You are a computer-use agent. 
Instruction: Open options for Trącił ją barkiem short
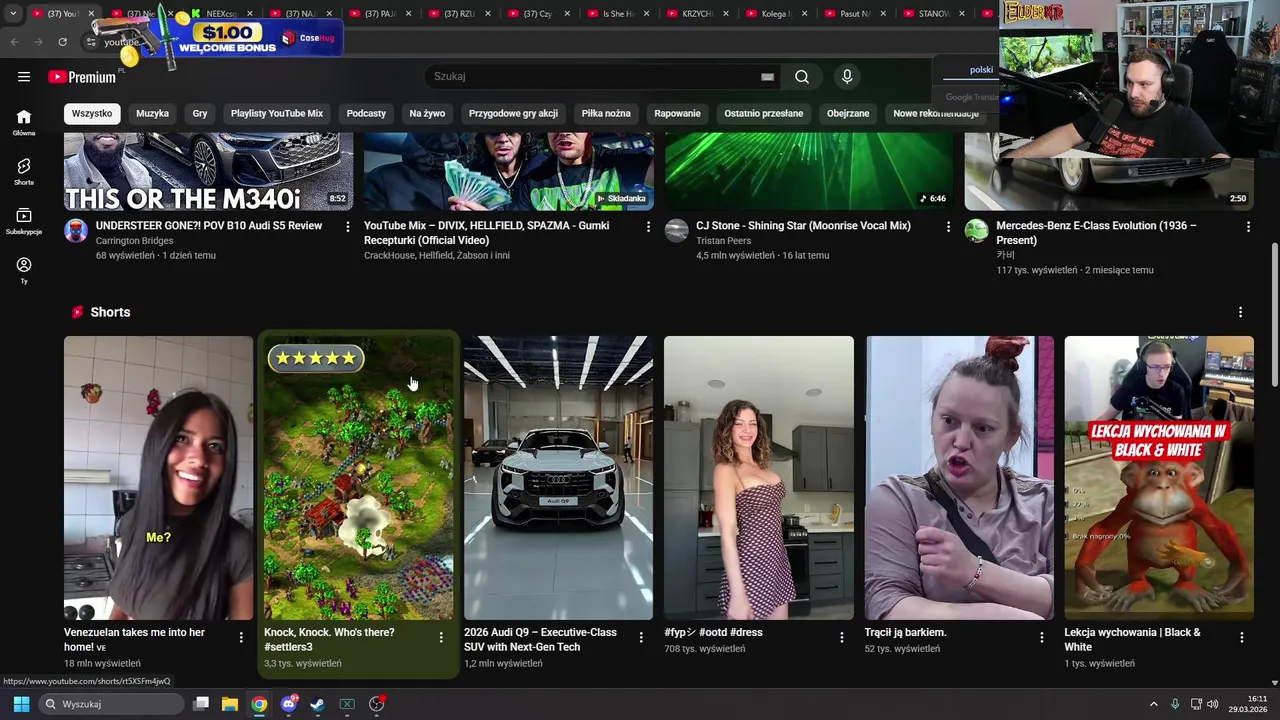pyautogui.click(x=1041, y=637)
